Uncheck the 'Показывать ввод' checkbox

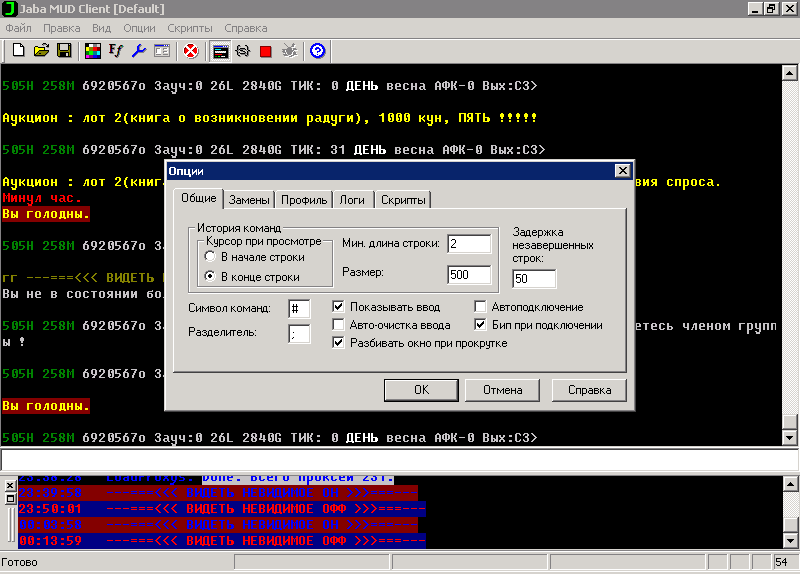pyautogui.click(x=338, y=307)
